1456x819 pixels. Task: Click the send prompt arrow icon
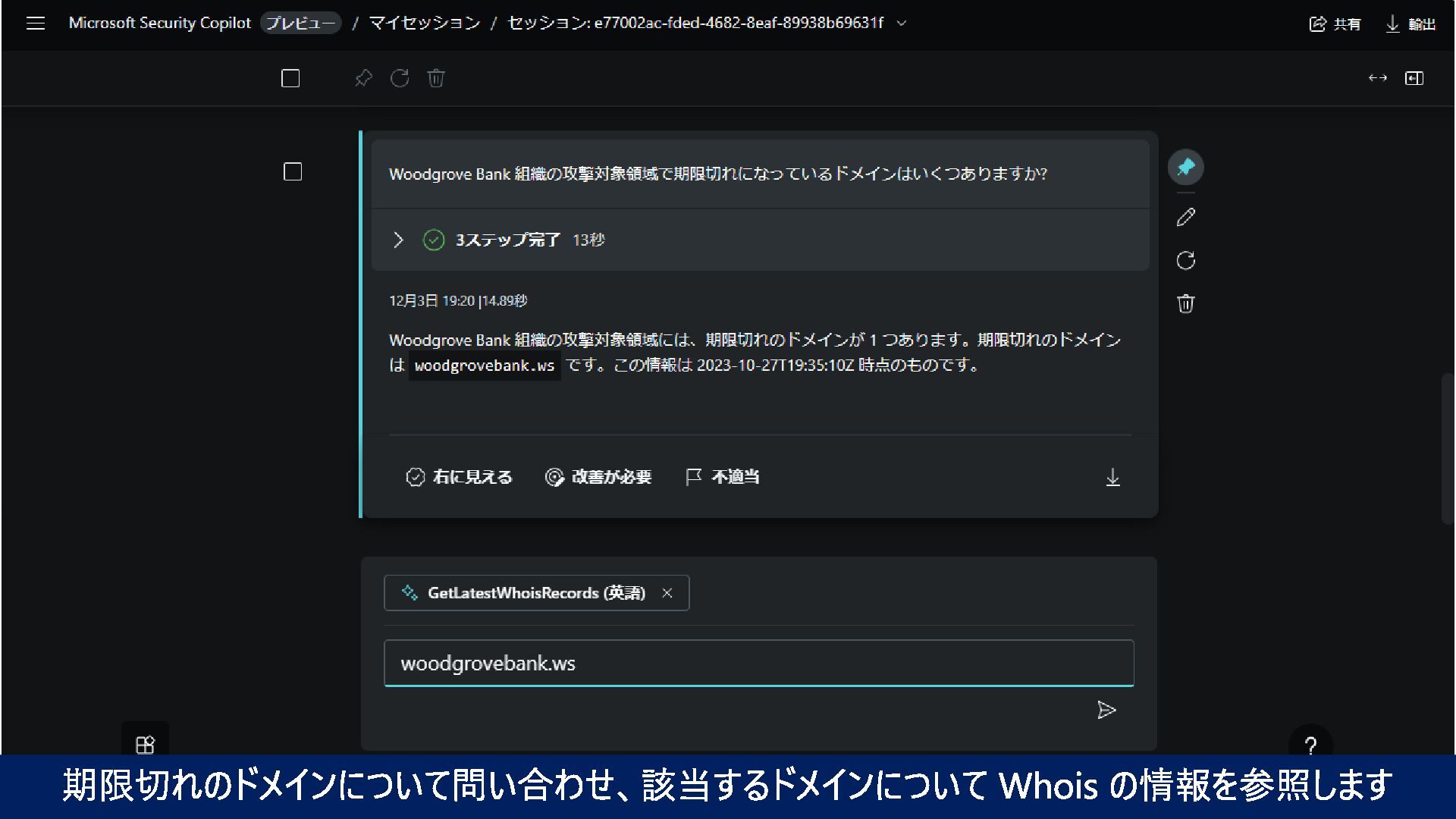click(x=1106, y=711)
